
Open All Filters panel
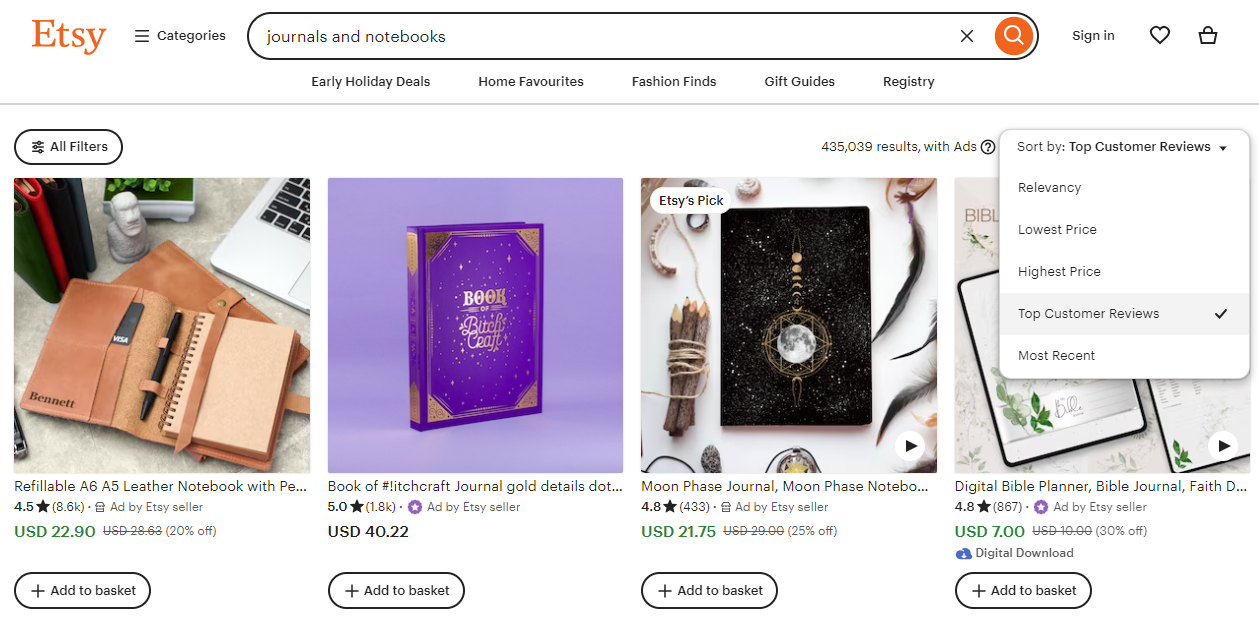tap(68, 147)
